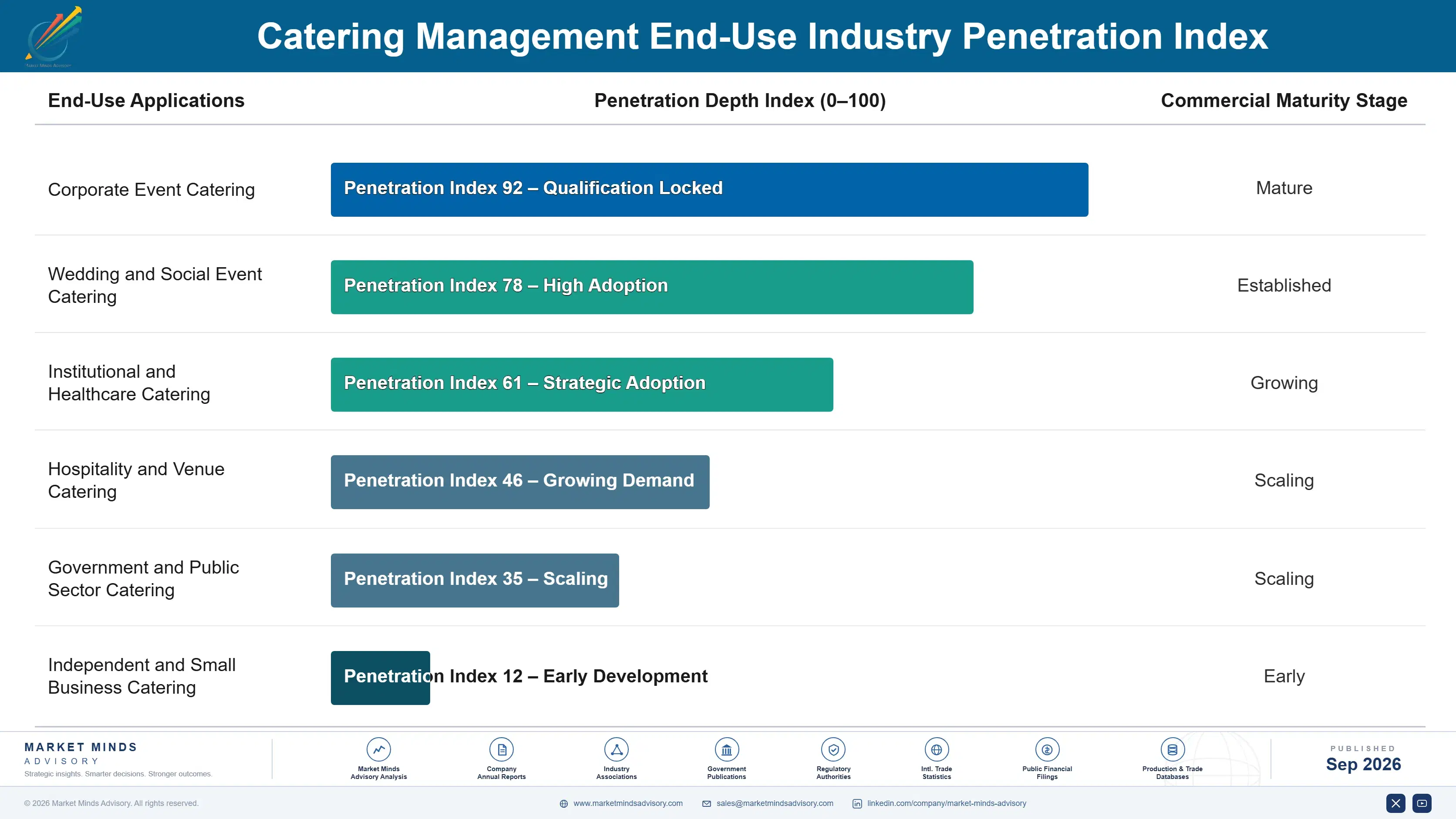Click the Wedding and Social Event Catering label
This screenshot has width=1456, height=819.
(x=154, y=285)
